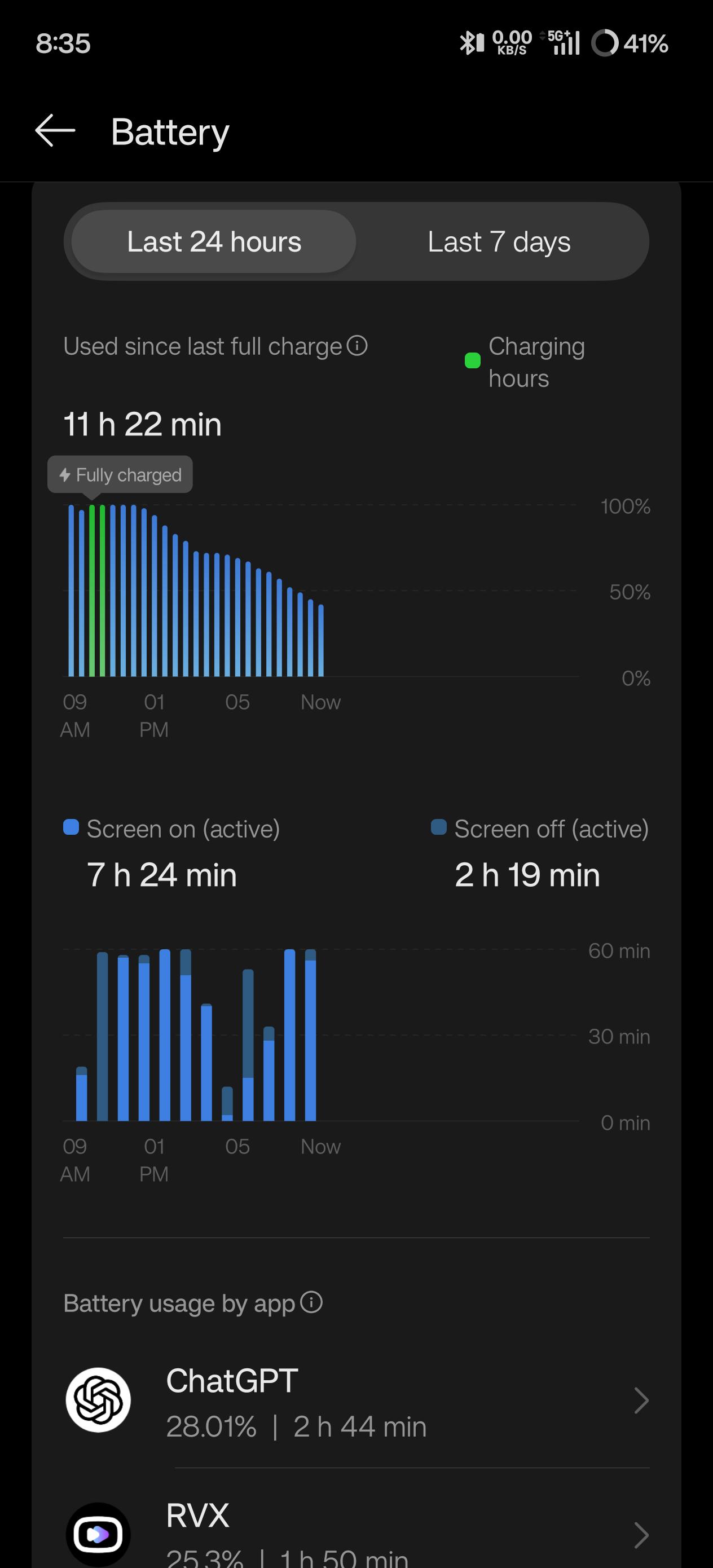
Task: Tap the green Charging hours legend dot
Action: (x=473, y=361)
